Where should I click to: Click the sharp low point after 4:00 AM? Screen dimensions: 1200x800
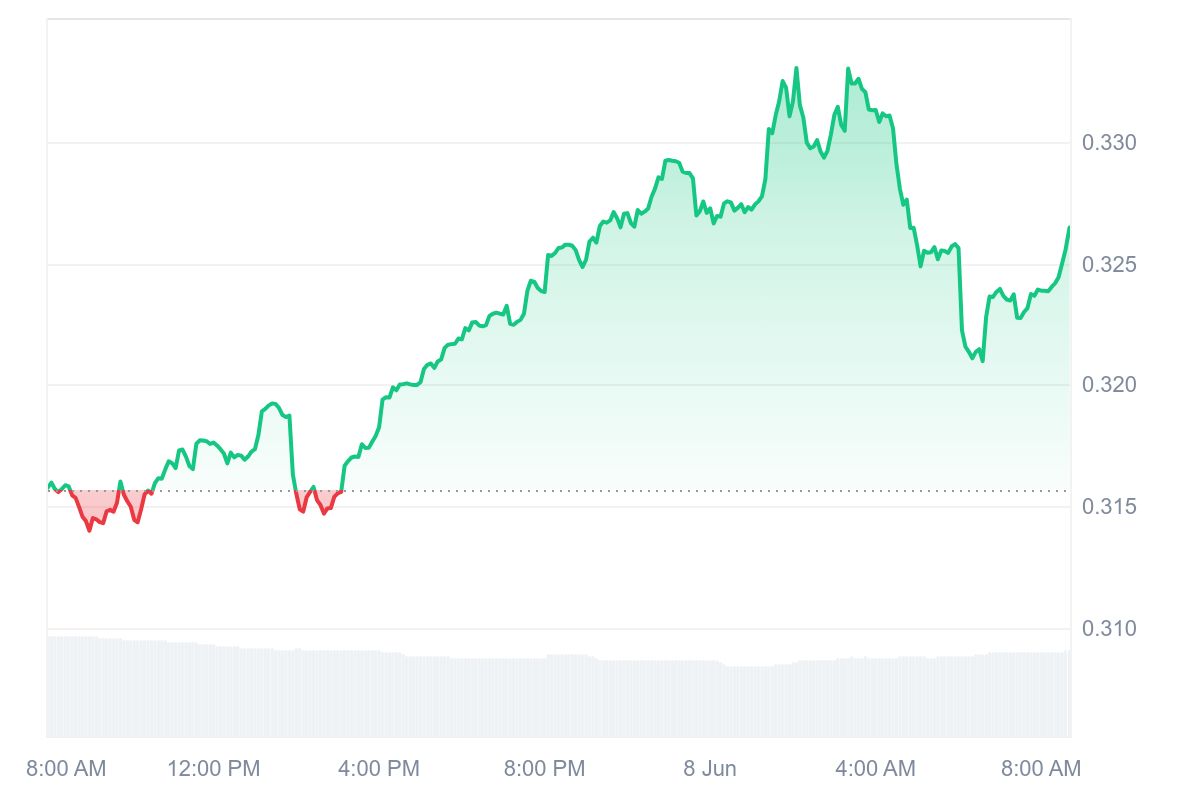tap(982, 360)
